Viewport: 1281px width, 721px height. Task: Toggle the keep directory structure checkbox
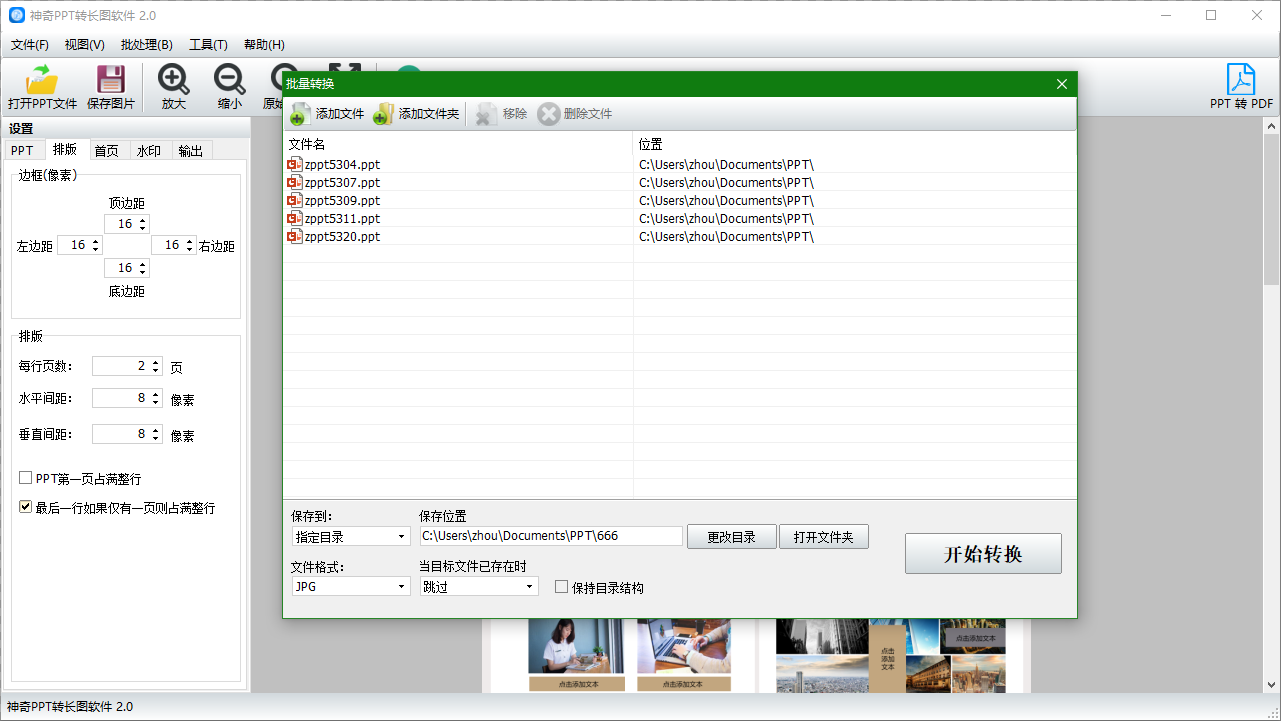click(562, 588)
